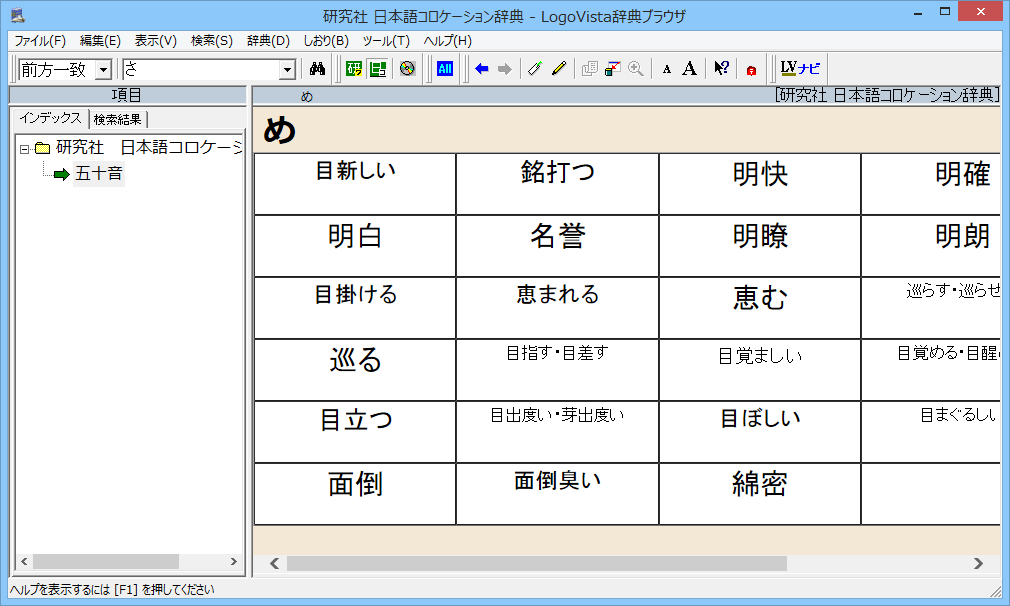The image size is (1010, 606).
Task: Click the blue All dictionaries icon
Action: [445, 69]
